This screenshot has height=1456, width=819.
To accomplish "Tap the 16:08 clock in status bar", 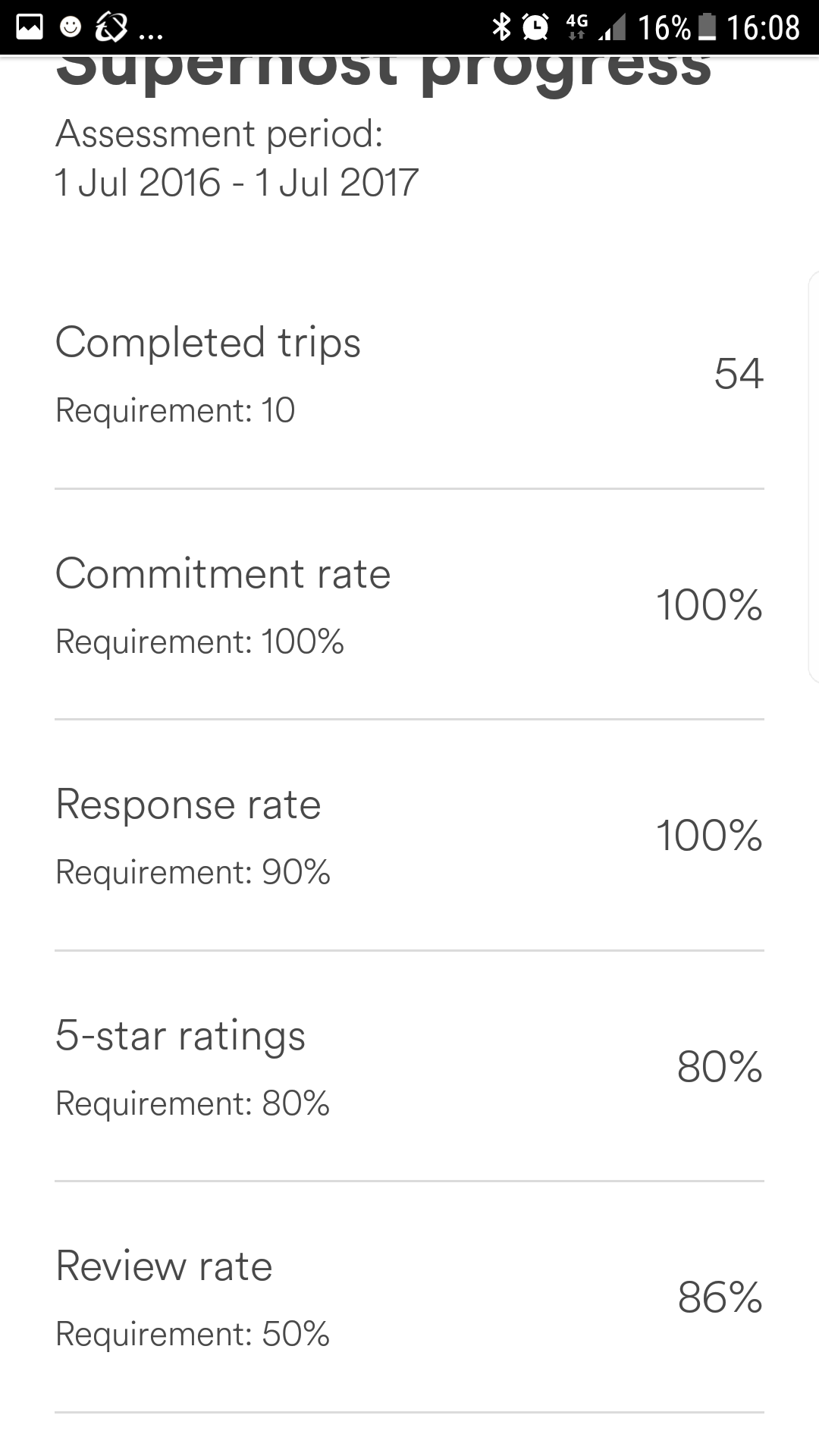I will pos(763,28).
